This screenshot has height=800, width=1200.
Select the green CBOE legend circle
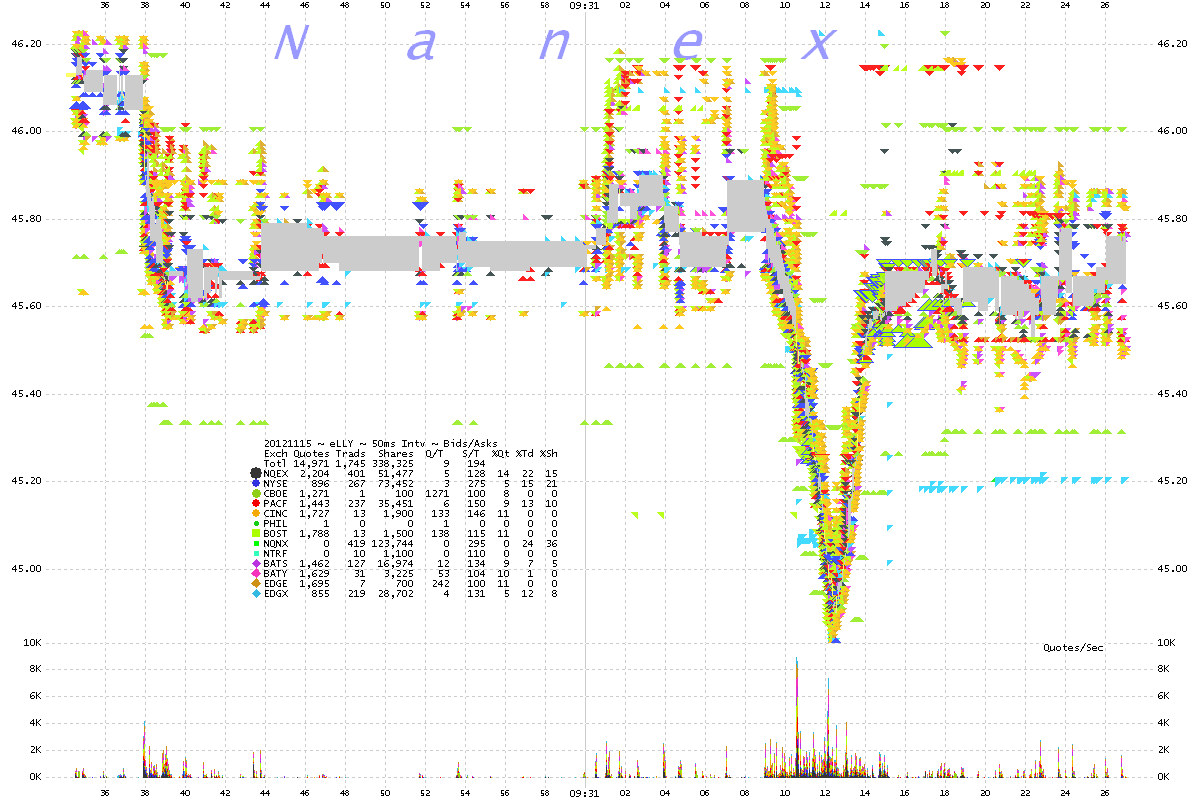tap(255, 493)
